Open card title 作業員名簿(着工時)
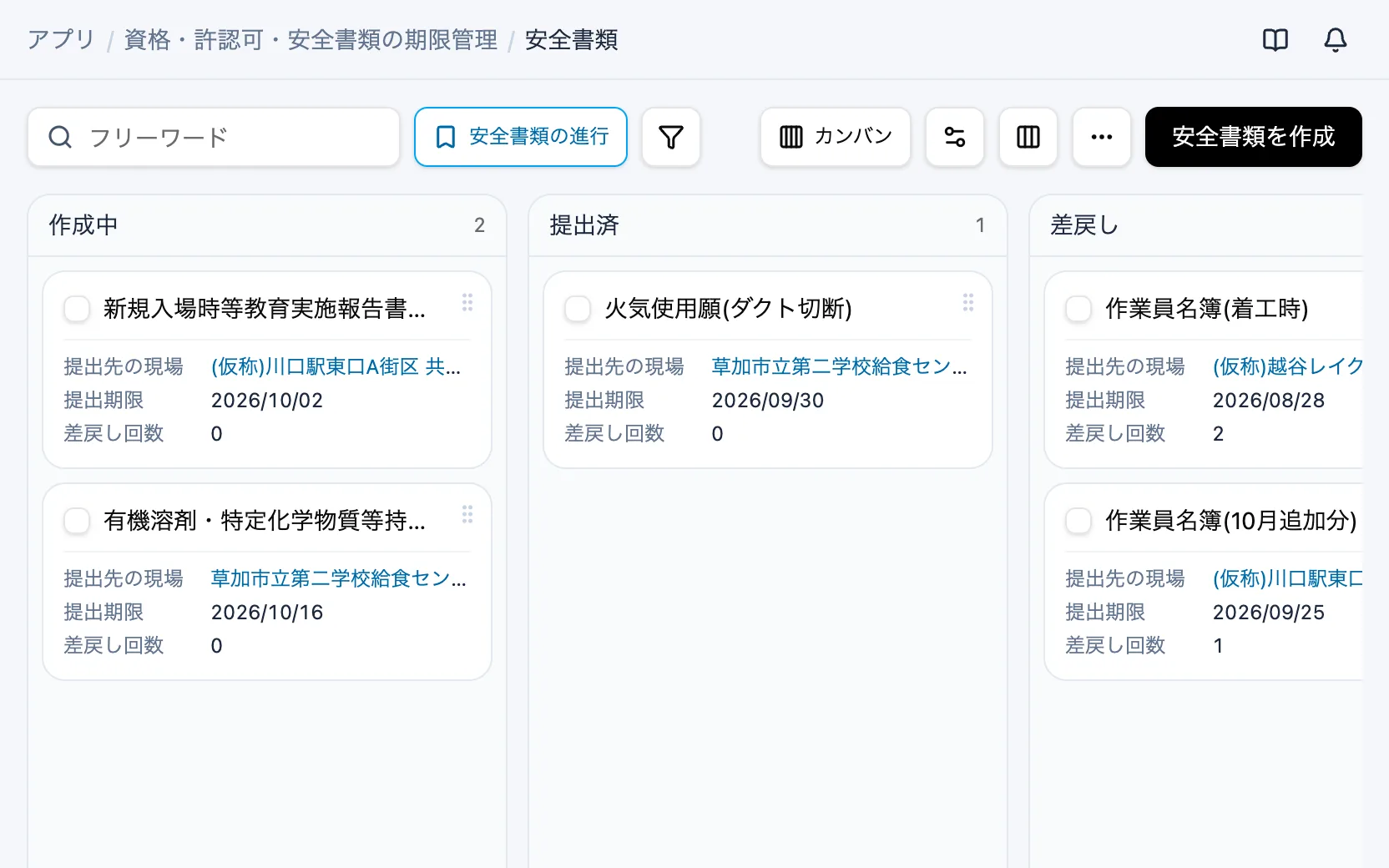This screenshot has width=1389, height=868. (x=1207, y=309)
